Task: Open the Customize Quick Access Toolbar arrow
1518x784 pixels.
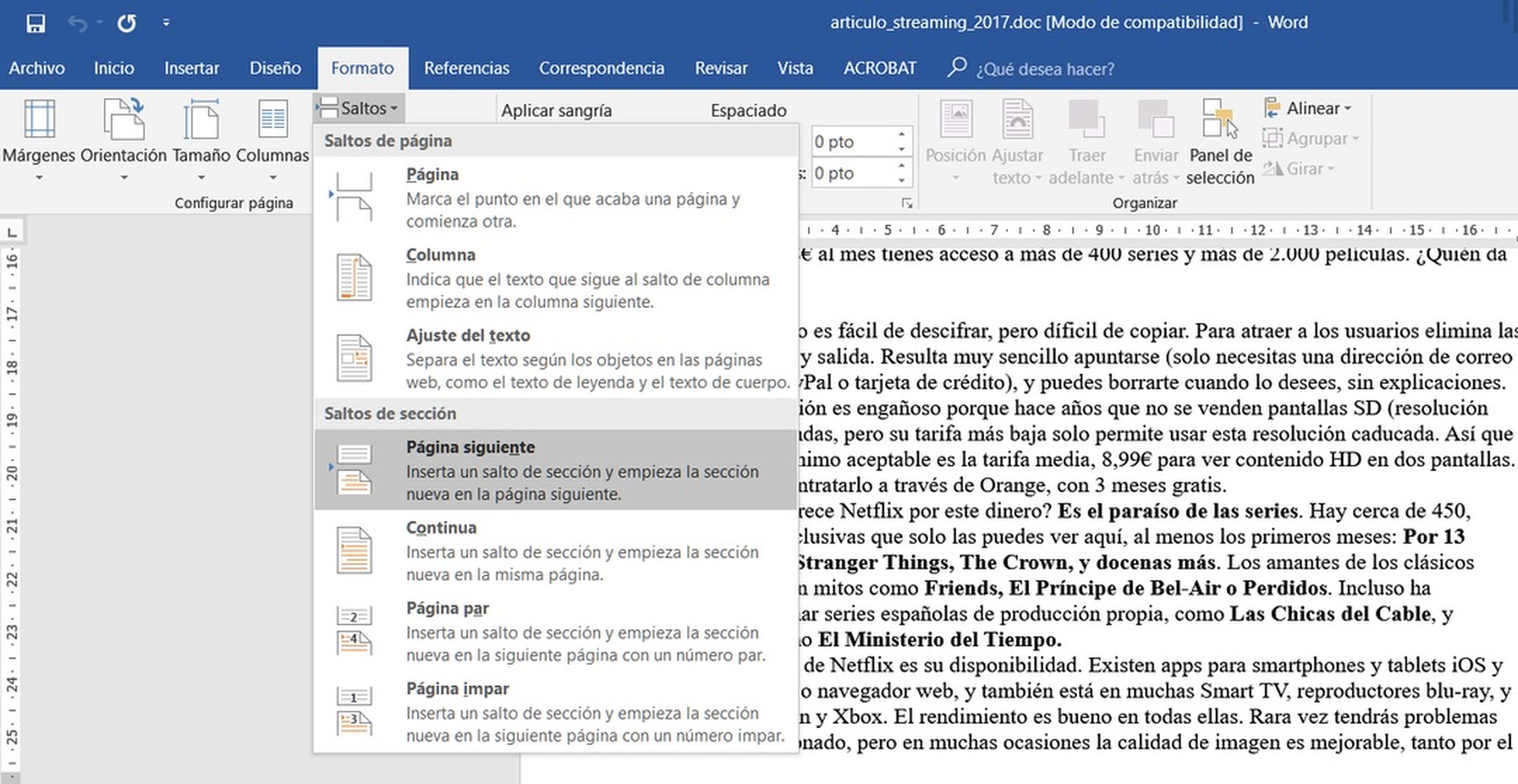Action: click(166, 23)
